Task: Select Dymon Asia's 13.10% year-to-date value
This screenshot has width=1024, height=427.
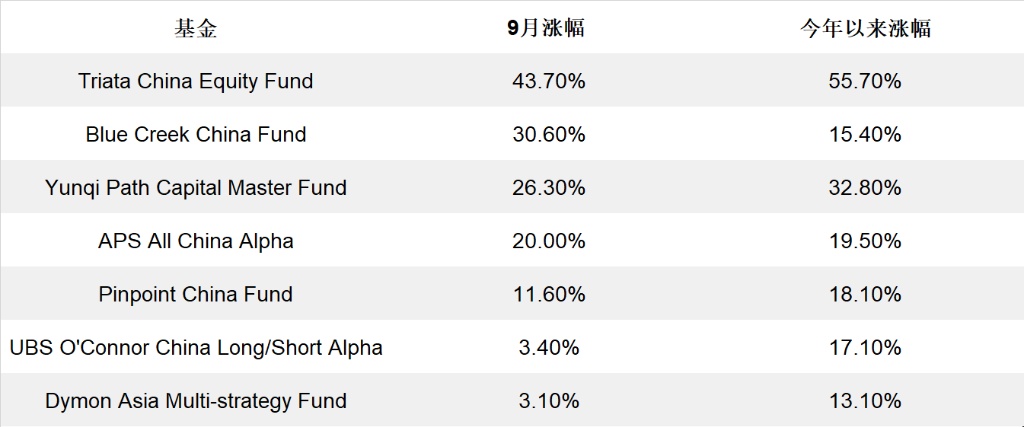Action: coord(865,401)
